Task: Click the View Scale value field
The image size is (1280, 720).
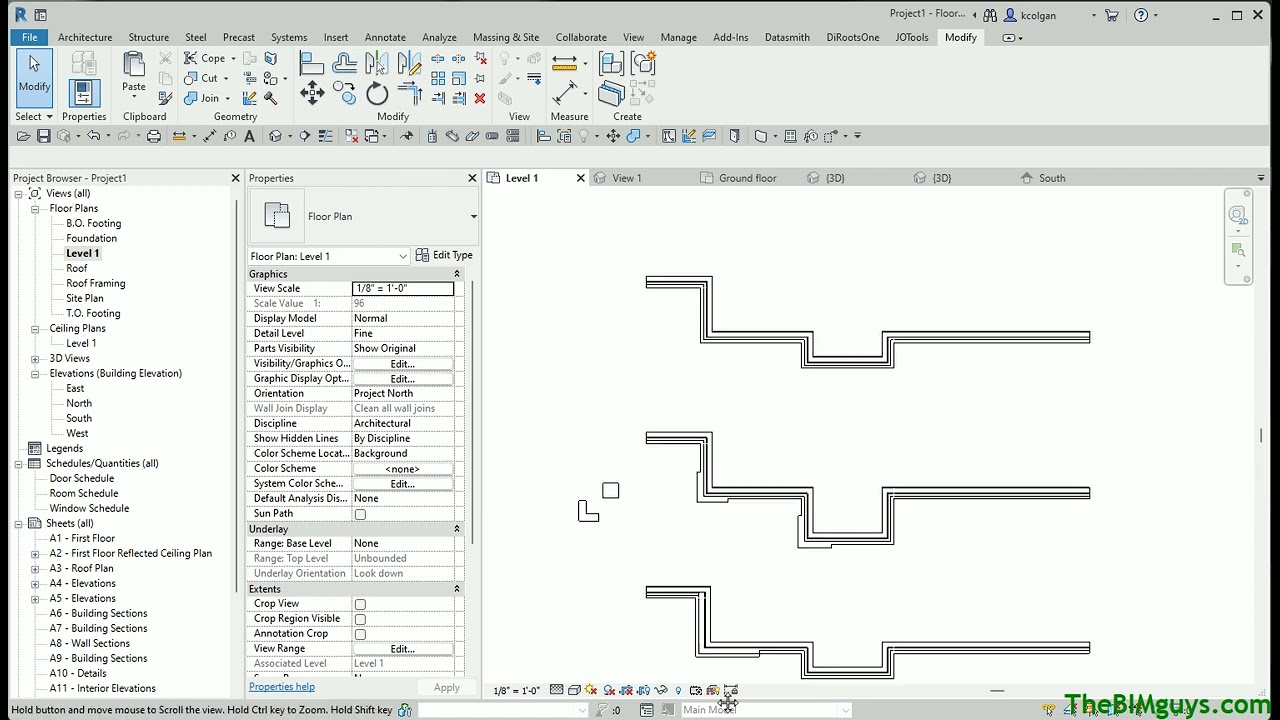Action: point(403,288)
